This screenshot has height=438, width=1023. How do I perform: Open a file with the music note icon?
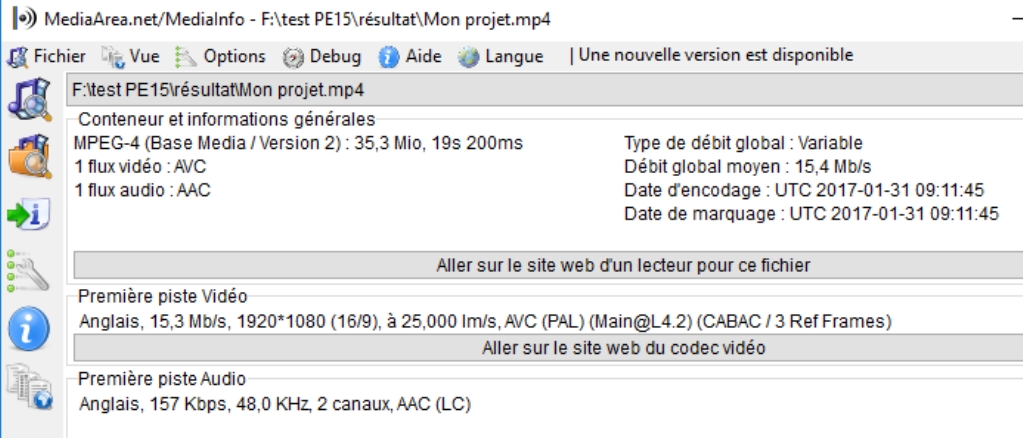(x=30, y=99)
